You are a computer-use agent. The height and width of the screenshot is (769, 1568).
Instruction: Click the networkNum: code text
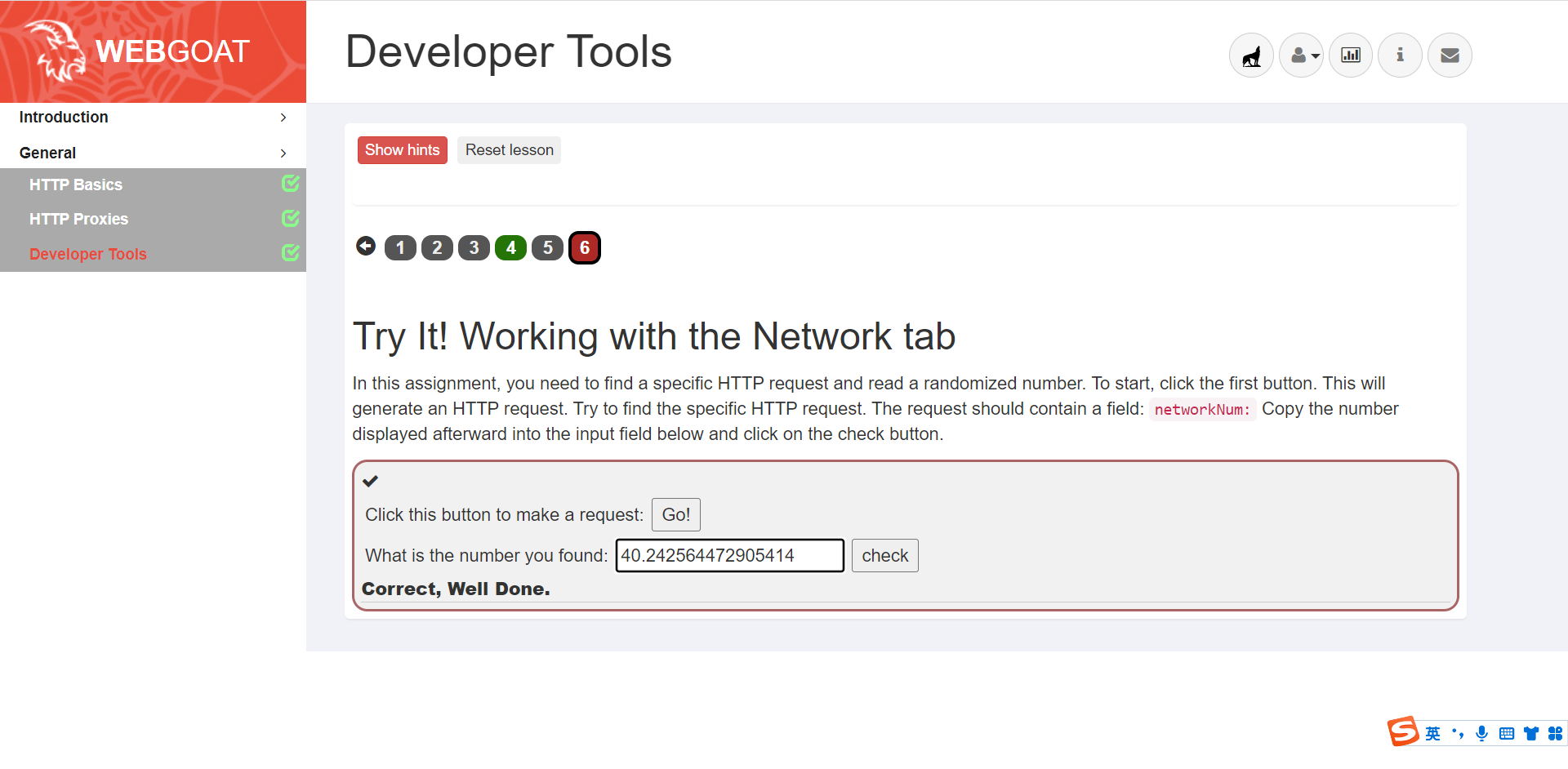click(x=1202, y=410)
